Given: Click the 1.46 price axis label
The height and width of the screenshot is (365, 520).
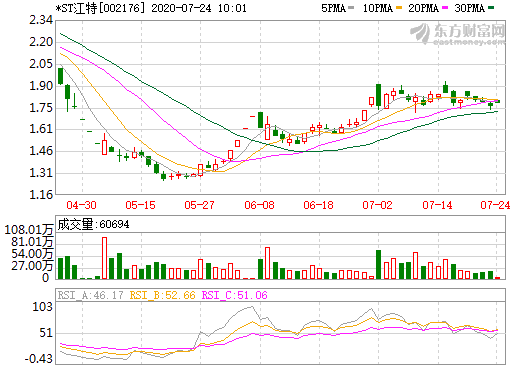Looking at the screenshot, I should click(41, 151).
